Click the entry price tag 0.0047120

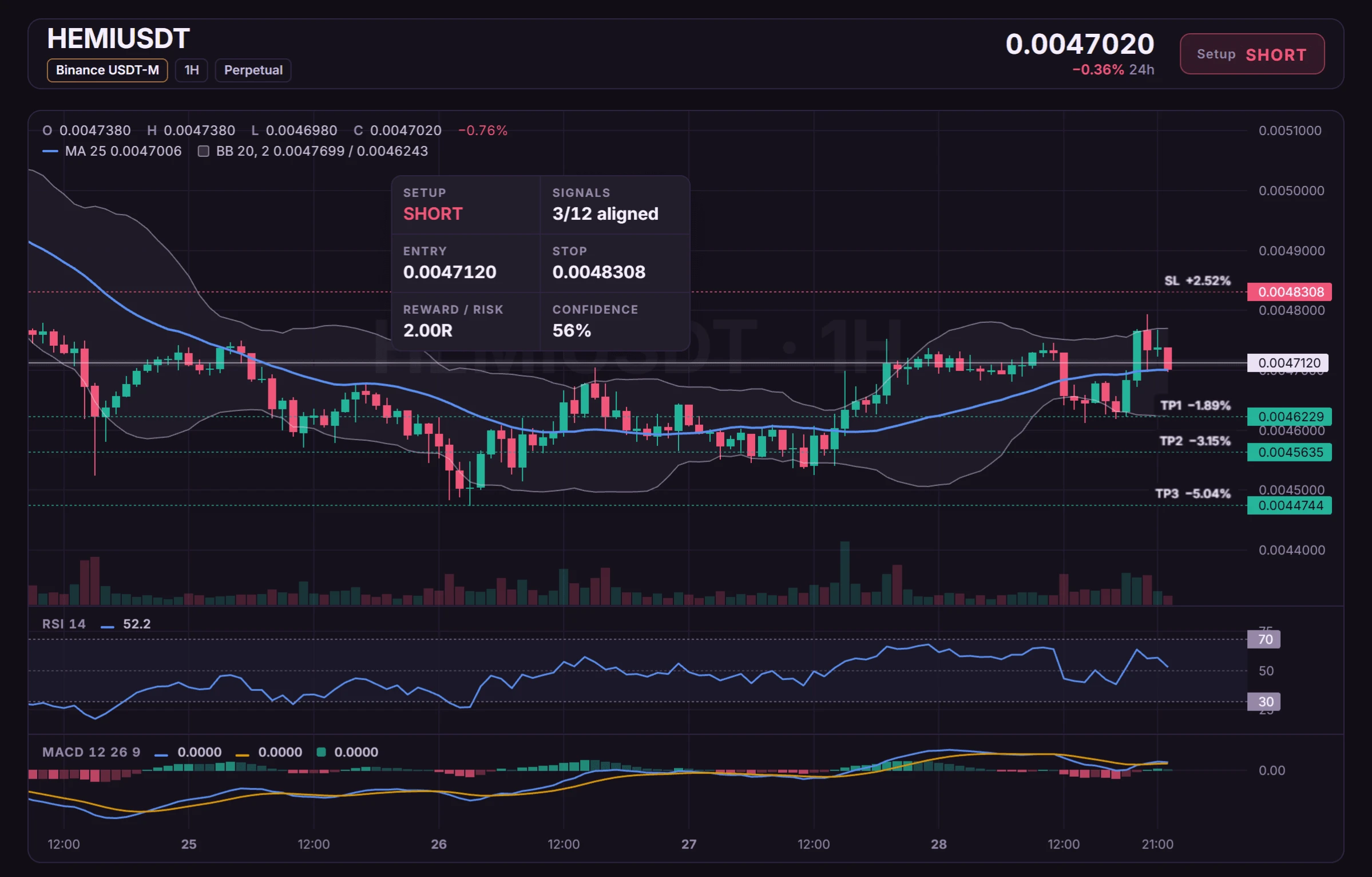click(1288, 363)
